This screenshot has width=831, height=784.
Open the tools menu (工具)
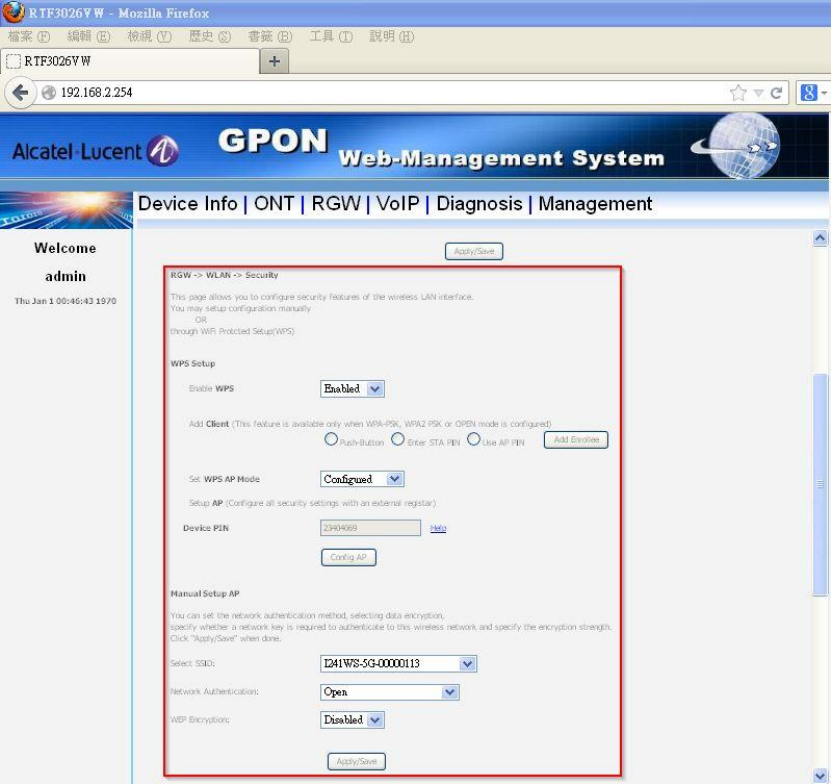click(331, 36)
